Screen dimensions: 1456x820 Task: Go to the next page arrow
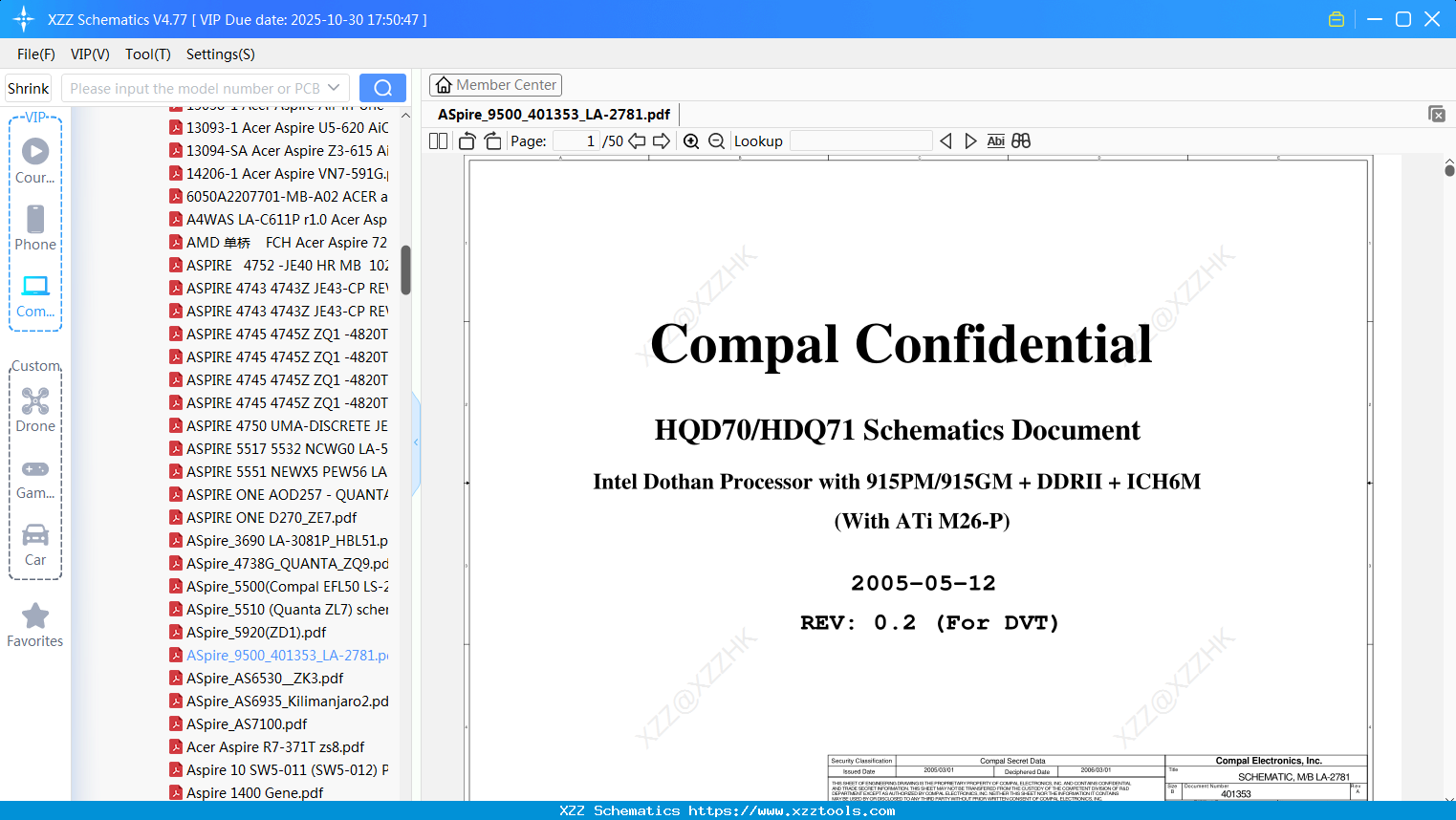click(662, 141)
